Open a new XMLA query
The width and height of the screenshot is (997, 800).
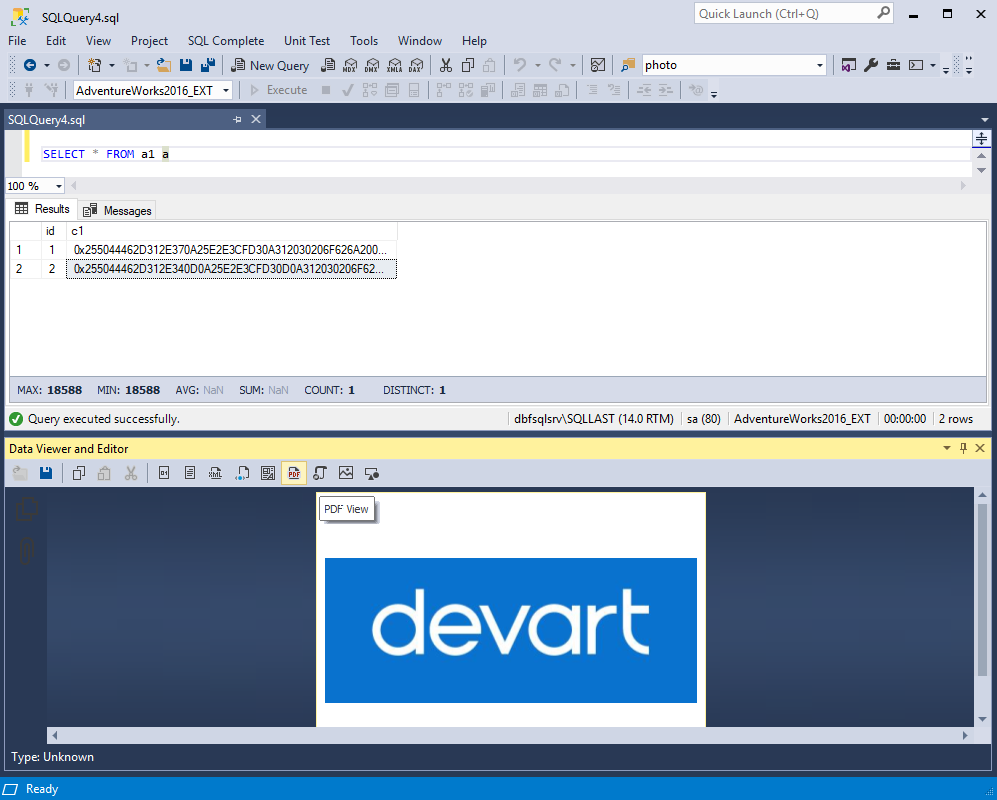tap(393, 65)
